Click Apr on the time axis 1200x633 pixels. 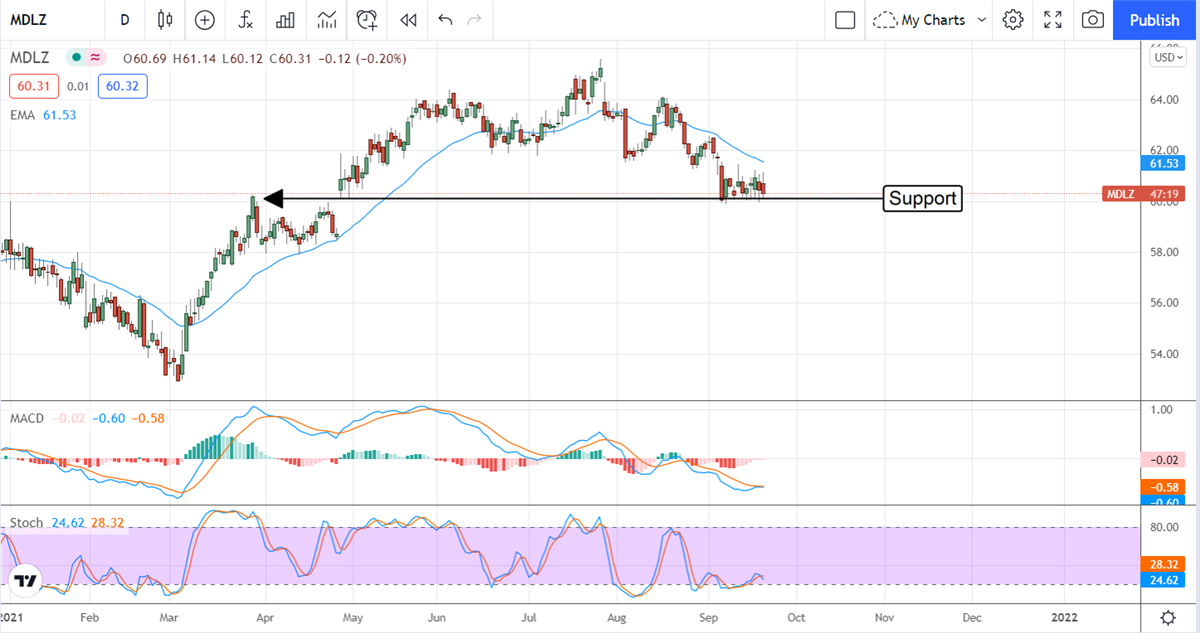(263, 616)
